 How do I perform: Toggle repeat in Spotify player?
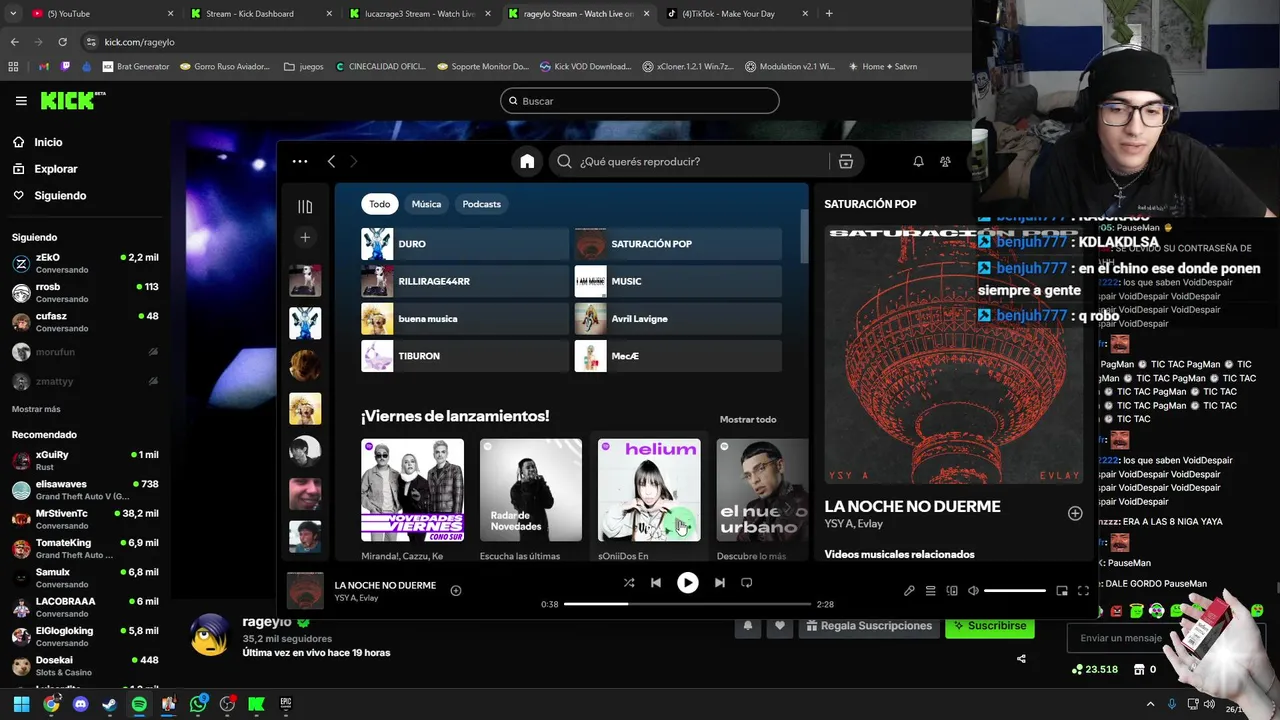point(746,582)
